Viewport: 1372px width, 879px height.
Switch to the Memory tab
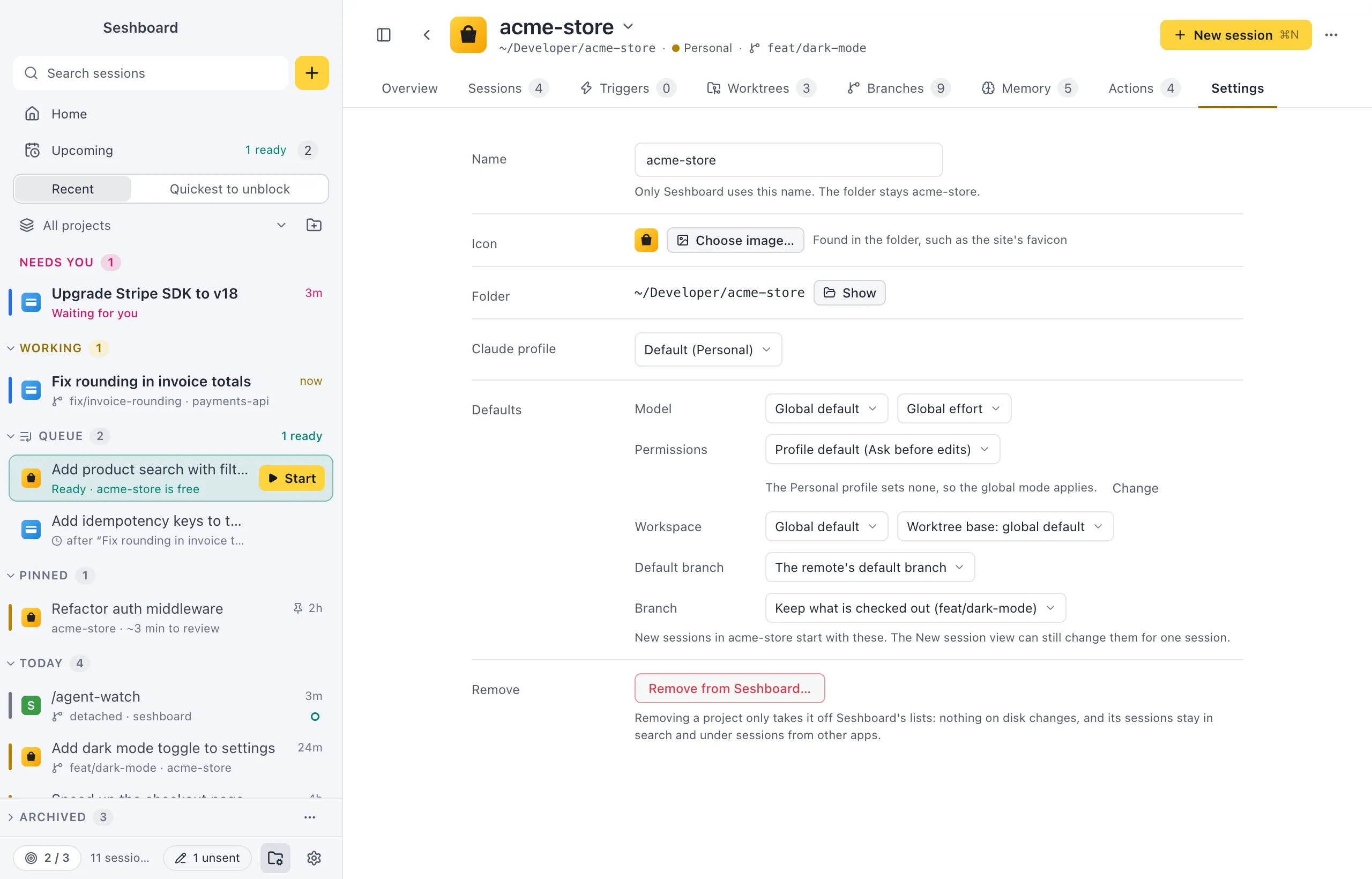1029,88
